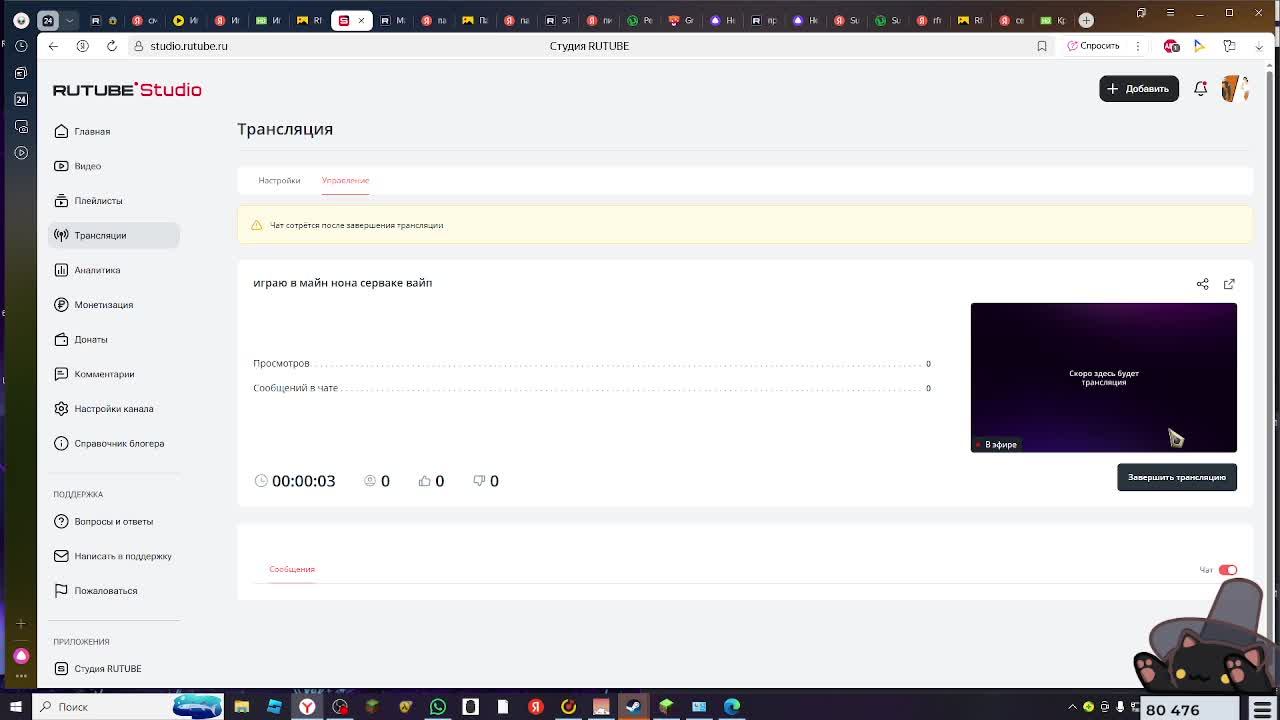Click the stream duration clock icon

pos(261,481)
